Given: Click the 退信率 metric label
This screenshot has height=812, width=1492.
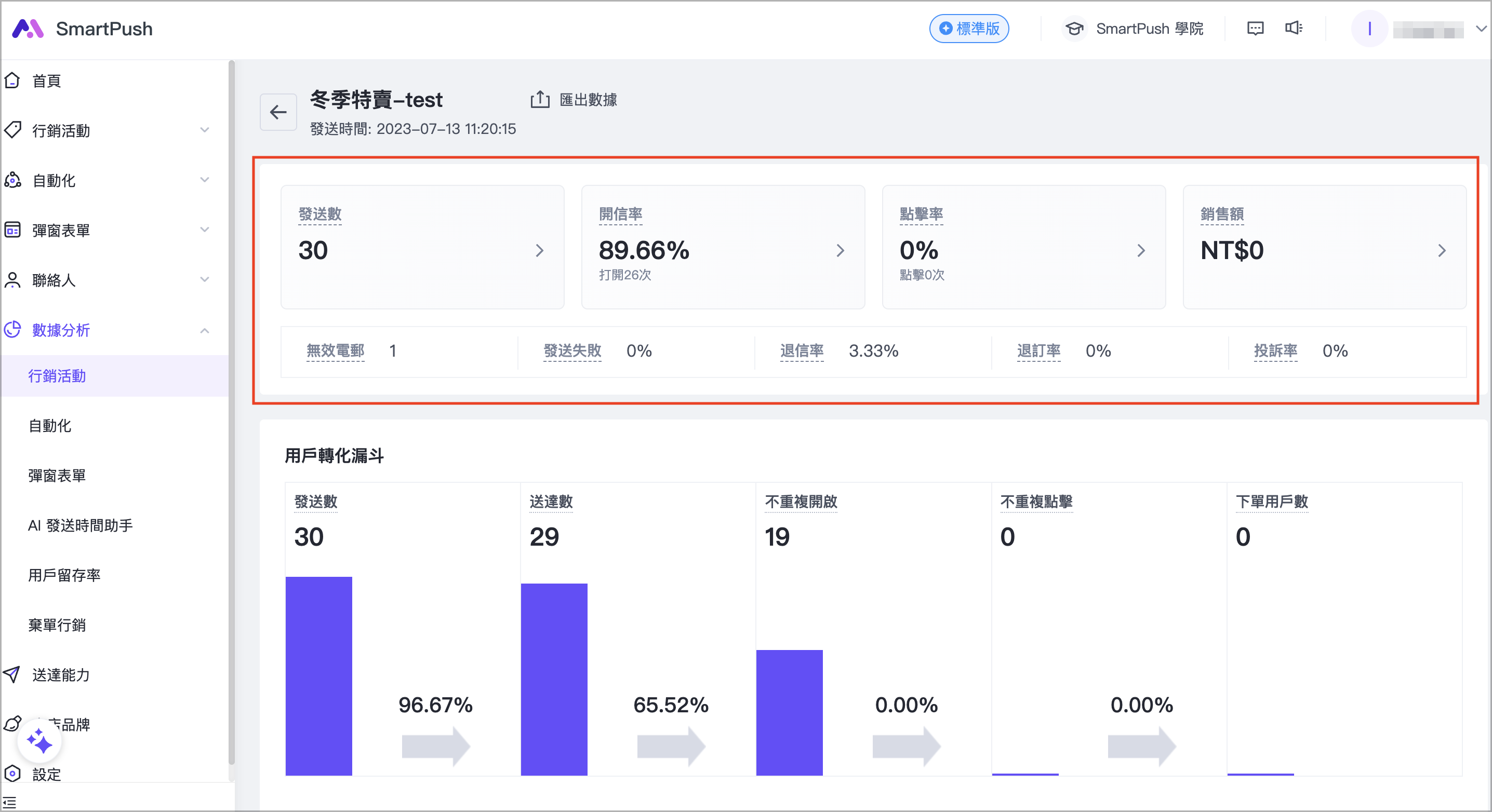Looking at the screenshot, I should coord(802,351).
